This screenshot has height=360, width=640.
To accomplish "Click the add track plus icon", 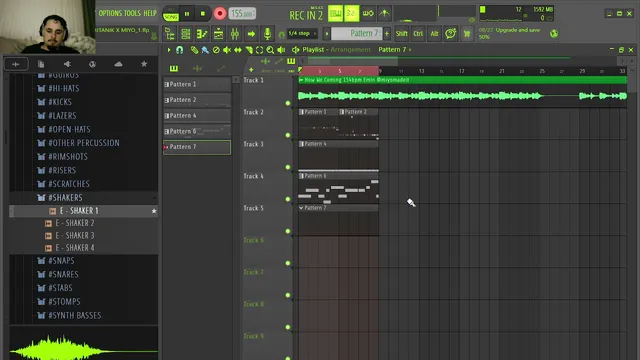I will click(x=251, y=70).
